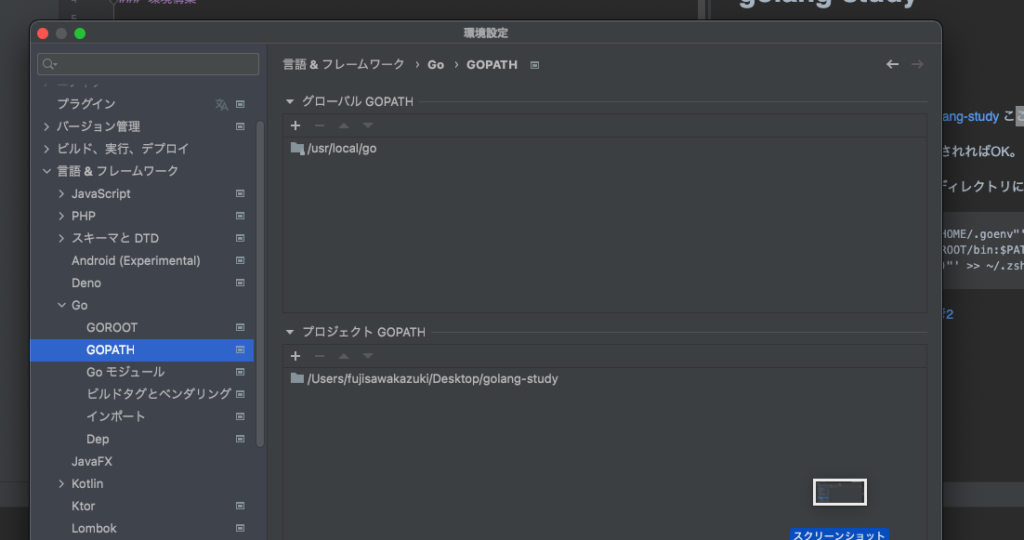Move up arrow in Global GOPATH toolbar

point(344,125)
